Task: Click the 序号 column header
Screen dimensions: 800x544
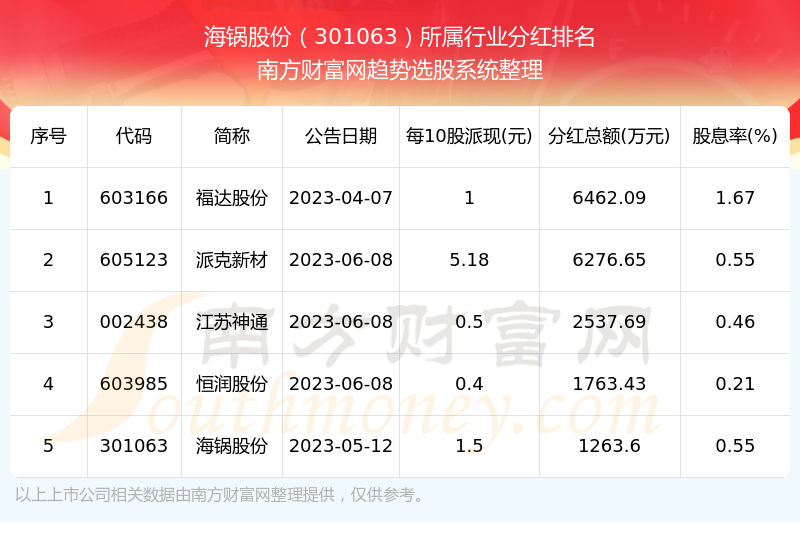Action: click(48, 136)
